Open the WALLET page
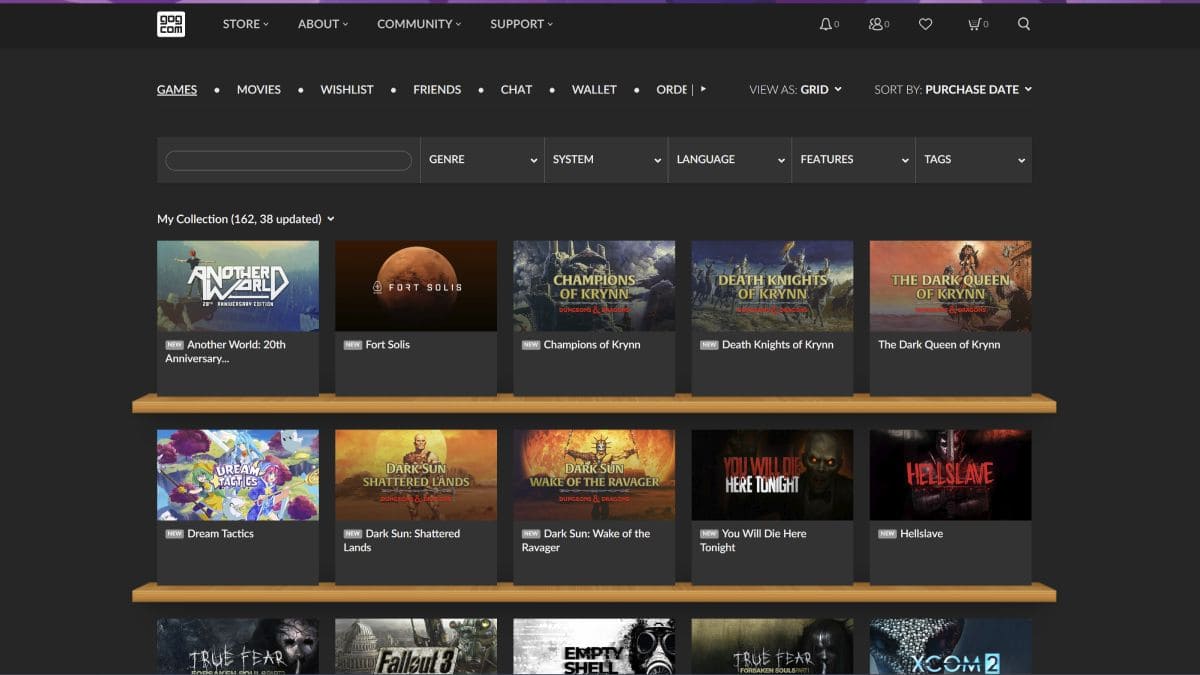1200x675 pixels. [x=594, y=89]
